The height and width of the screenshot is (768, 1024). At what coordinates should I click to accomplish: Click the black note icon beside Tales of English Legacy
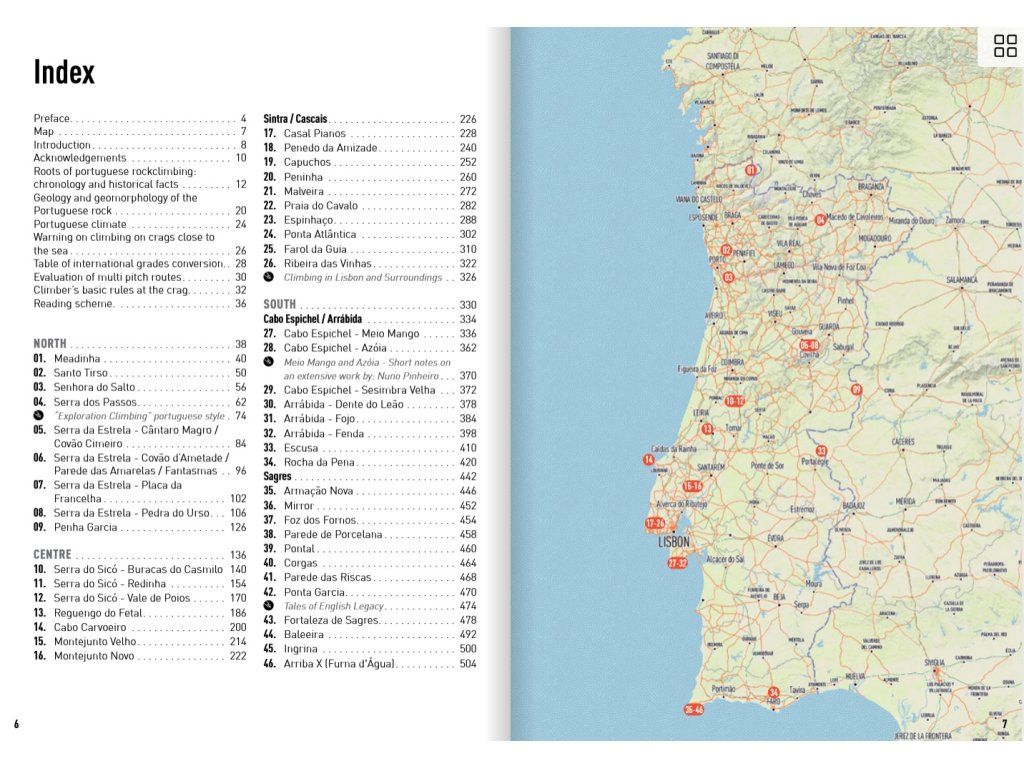coord(268,605)
